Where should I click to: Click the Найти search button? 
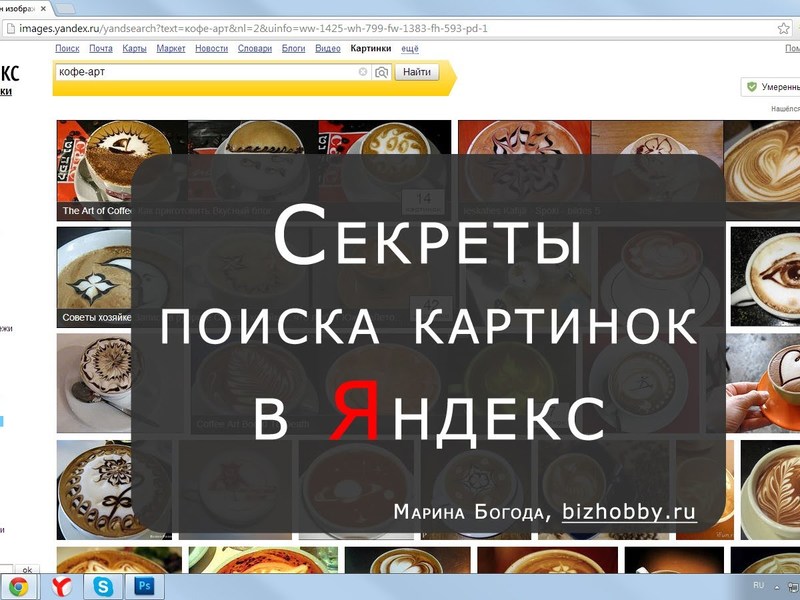coord(416,72)
